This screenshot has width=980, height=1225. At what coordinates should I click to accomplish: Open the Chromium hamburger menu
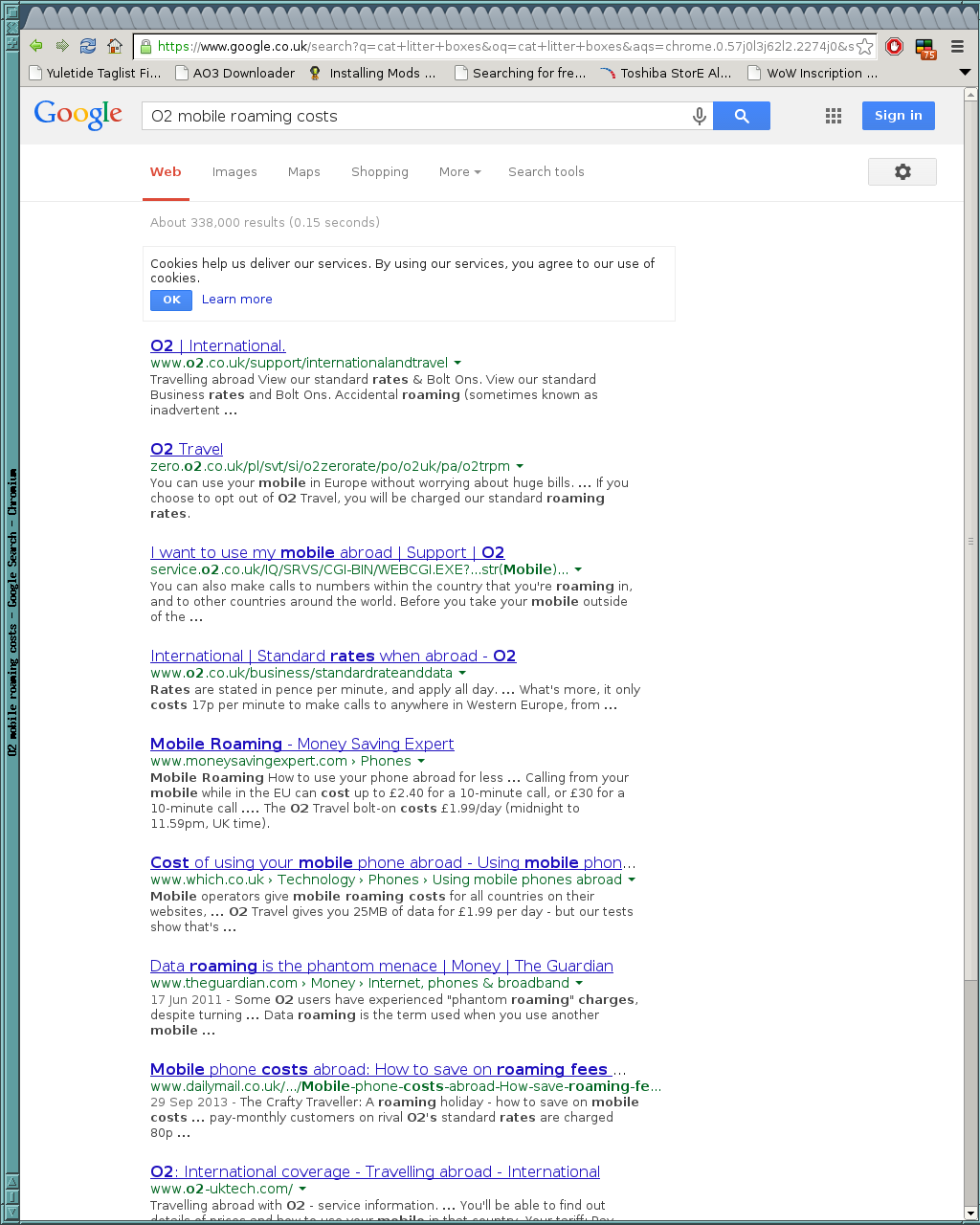pyautogui.click(x=957, y=46)
